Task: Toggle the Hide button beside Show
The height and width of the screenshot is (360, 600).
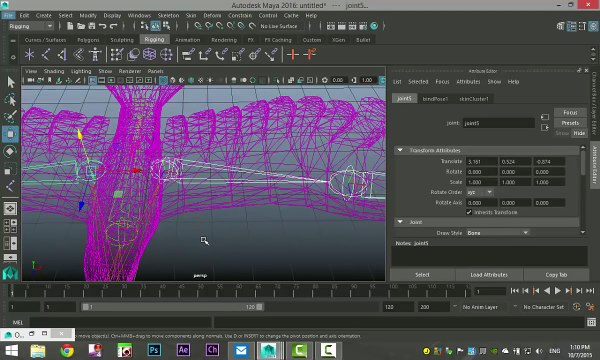Action: pos(579,133)
